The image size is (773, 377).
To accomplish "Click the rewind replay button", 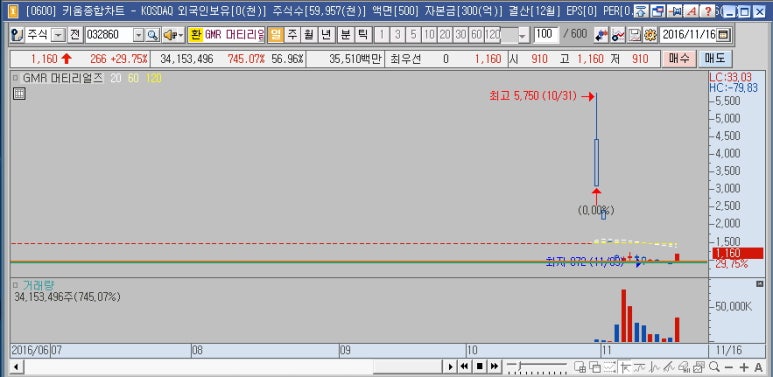I will click(464, 367).
